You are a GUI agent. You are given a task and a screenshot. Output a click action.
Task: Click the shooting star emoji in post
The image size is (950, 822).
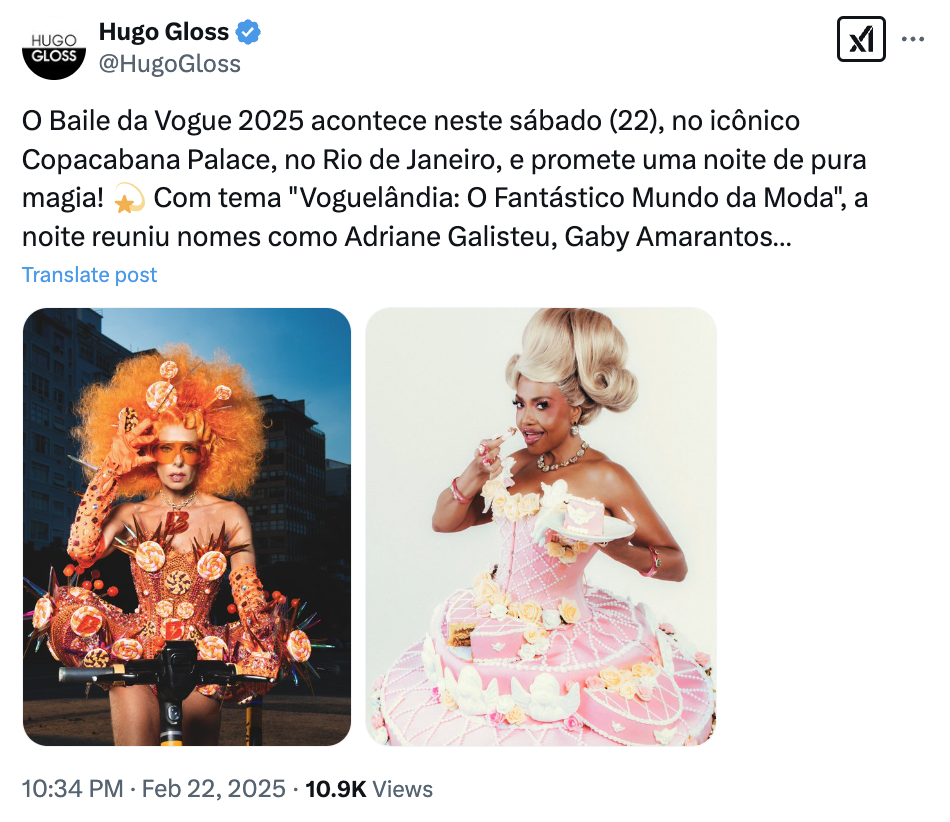click(129, 199)
